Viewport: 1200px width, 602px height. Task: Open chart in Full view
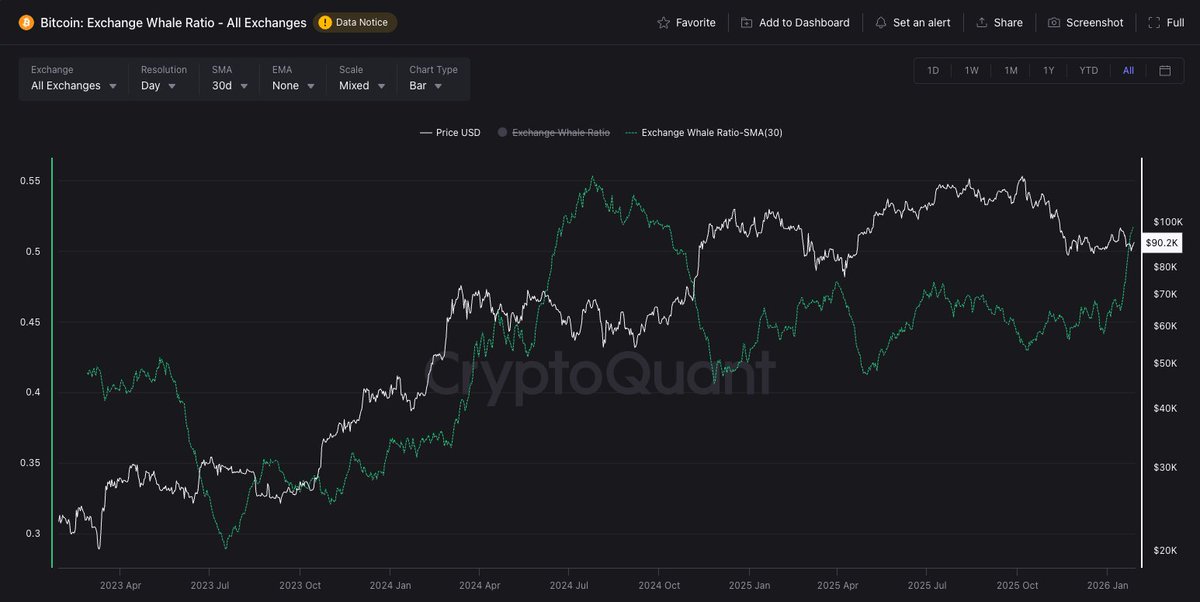click(x=1165, y=22)
